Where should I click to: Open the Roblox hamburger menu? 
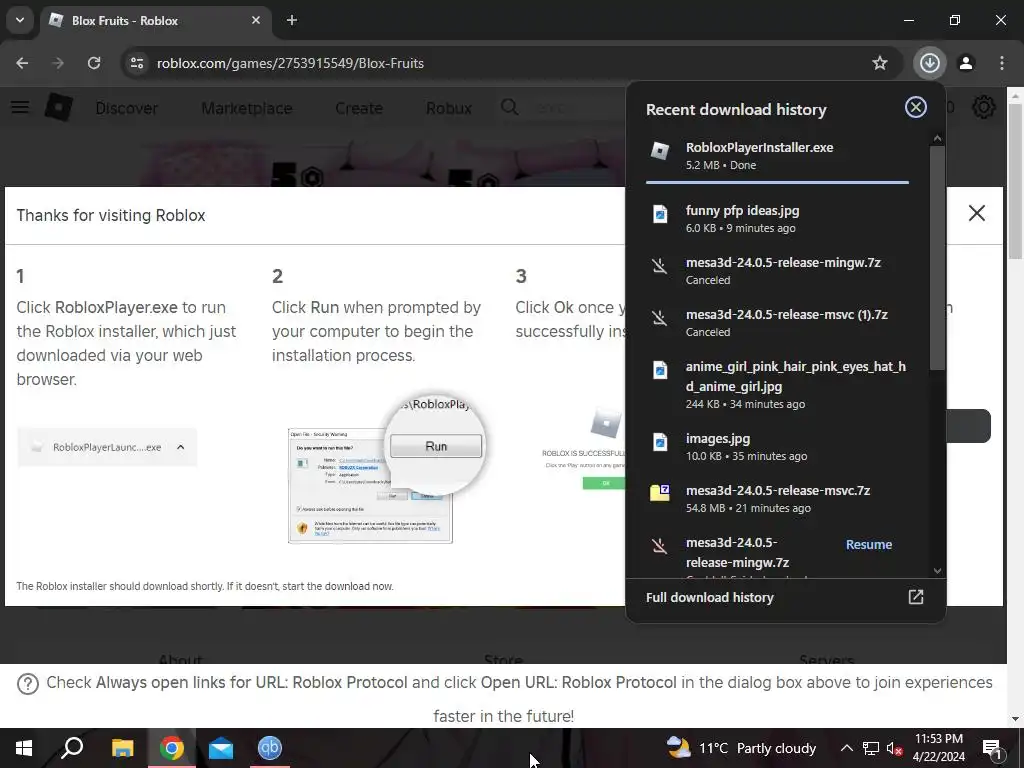(x=20, y=107)
